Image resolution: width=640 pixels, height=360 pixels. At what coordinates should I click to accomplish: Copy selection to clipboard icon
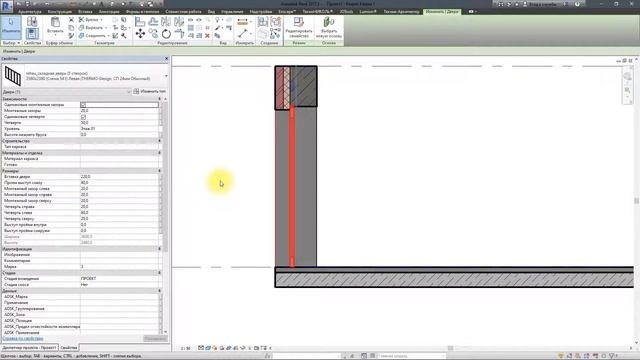71,28
